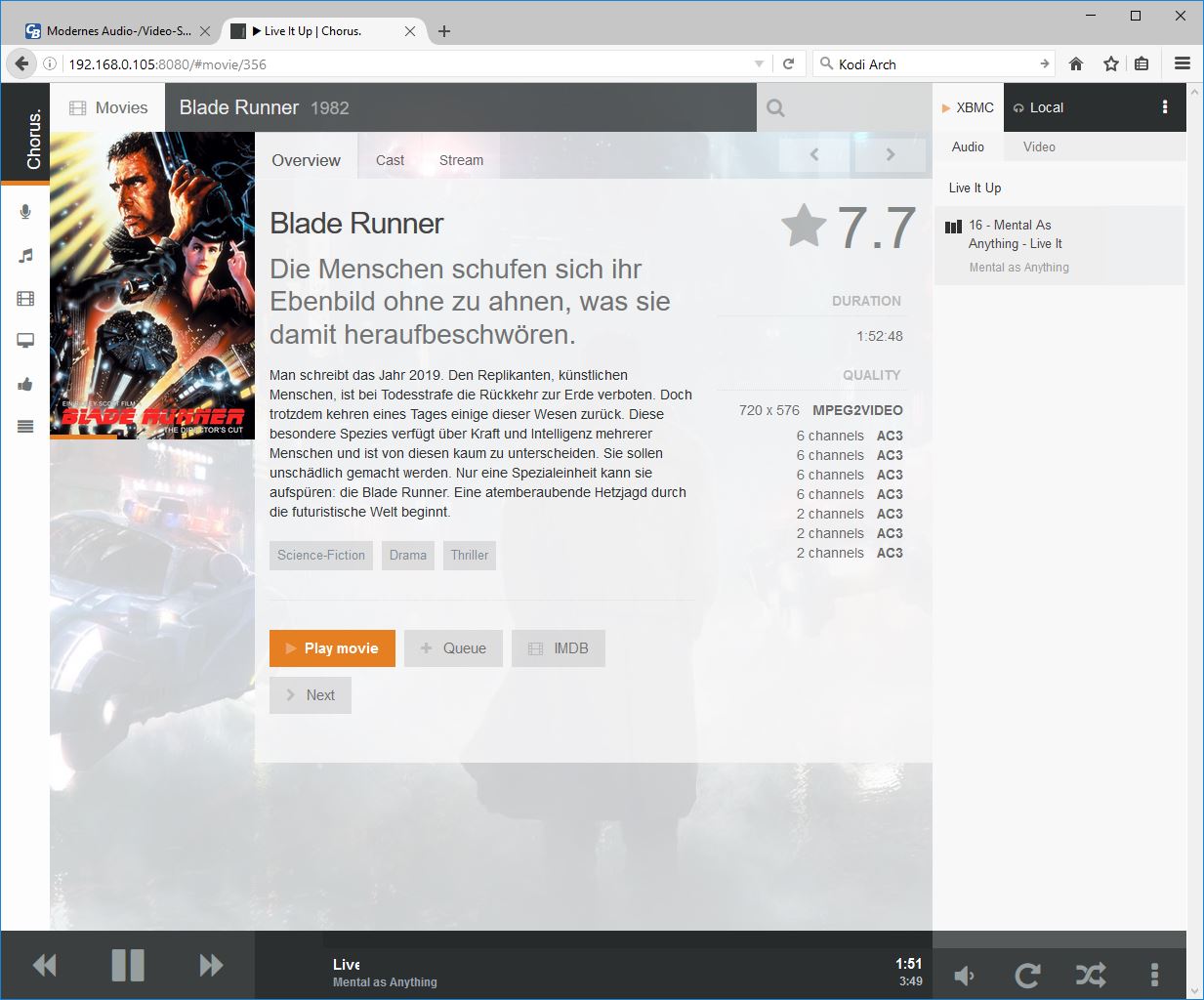Open the thumbs up favorites icon
Screen dimensions: 1204x1000
tap(25, 384)
